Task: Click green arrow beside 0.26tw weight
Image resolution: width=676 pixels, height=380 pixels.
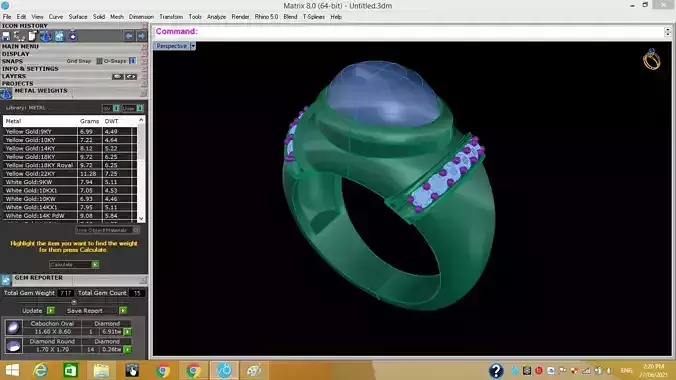Action: pyautogui.click(x=128, y=349)
